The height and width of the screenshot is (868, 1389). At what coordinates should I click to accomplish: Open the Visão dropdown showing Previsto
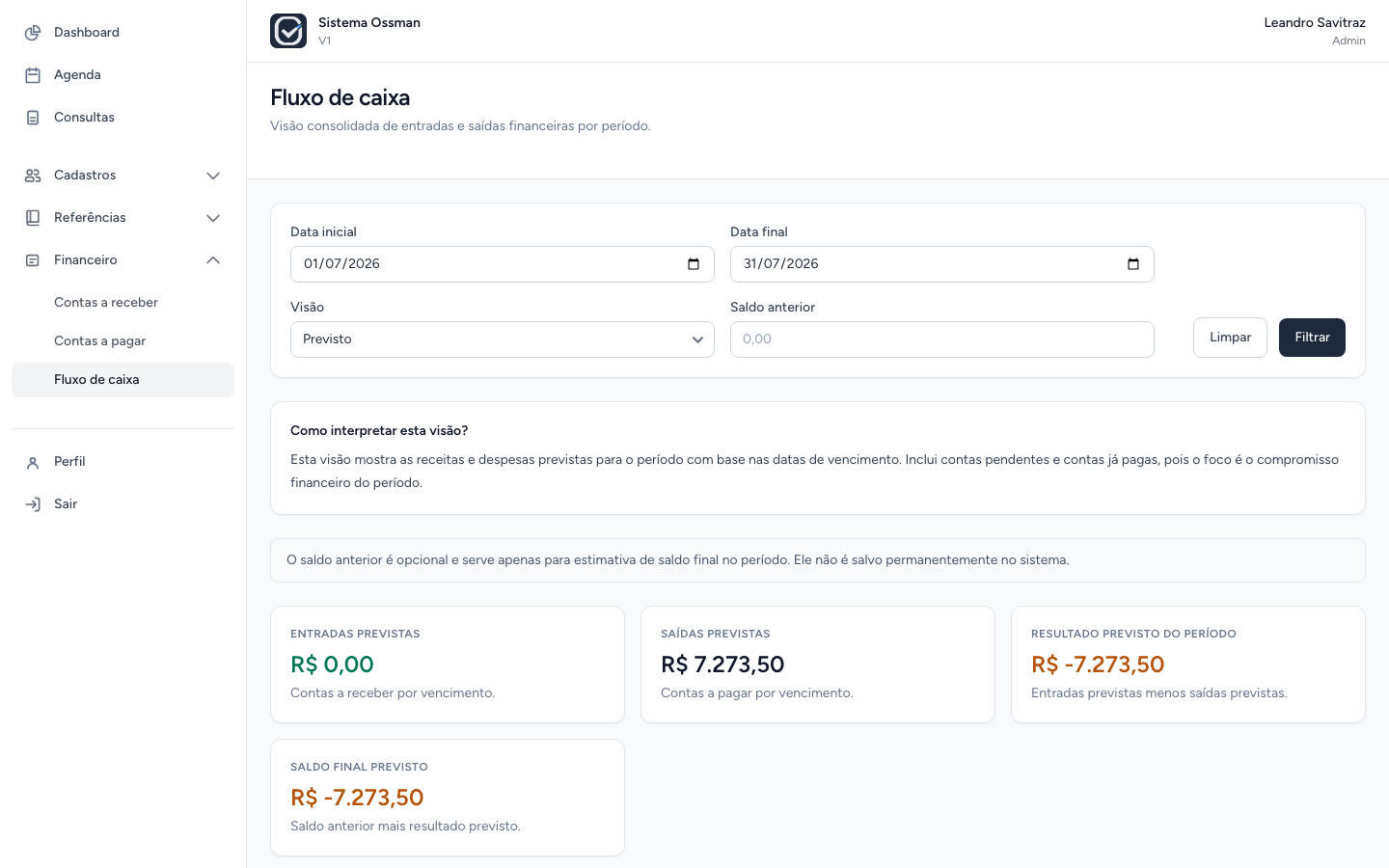(x=503, y=339)
